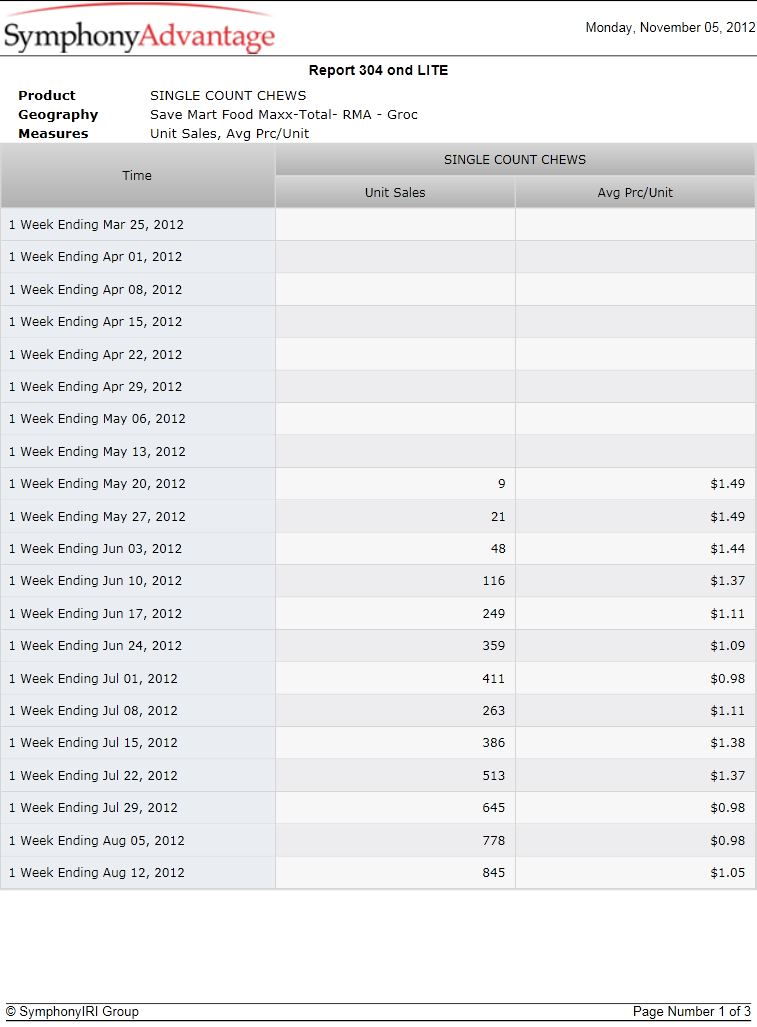Click unit sales value 249
757x1027 pixels.
tap(494, 614)
